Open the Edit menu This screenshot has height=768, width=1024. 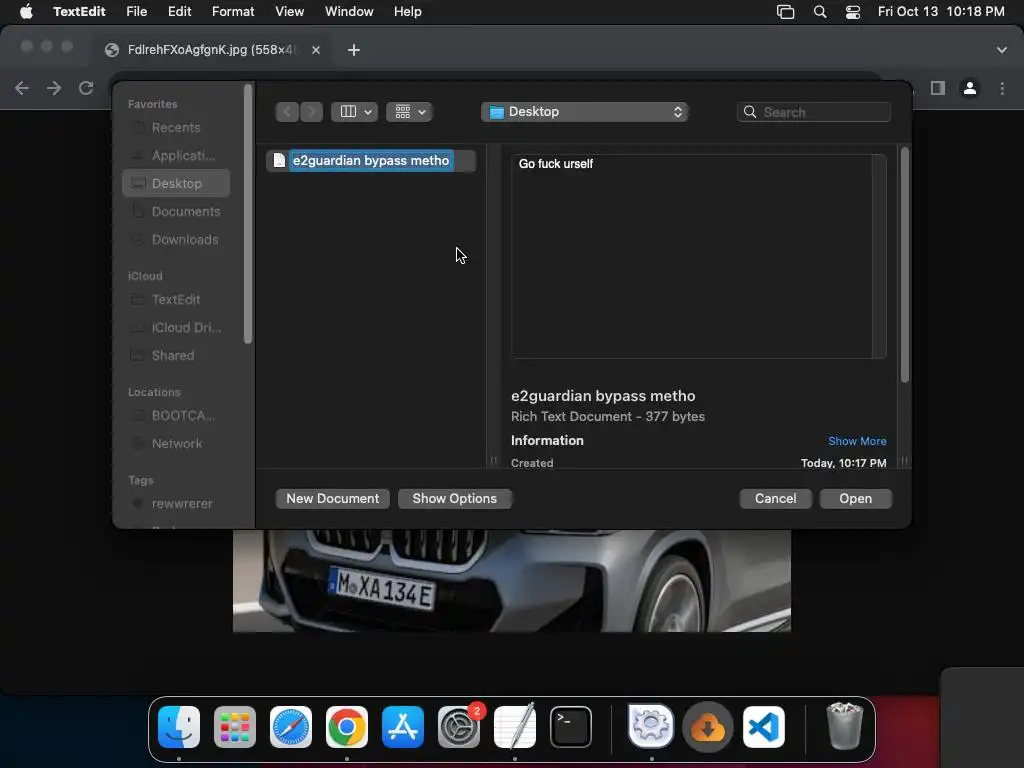click(x=179, y=12)
